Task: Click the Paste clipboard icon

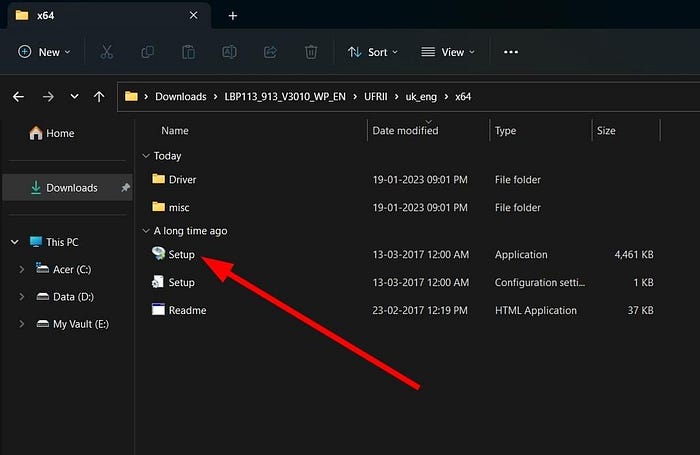Action: (188, 52)
